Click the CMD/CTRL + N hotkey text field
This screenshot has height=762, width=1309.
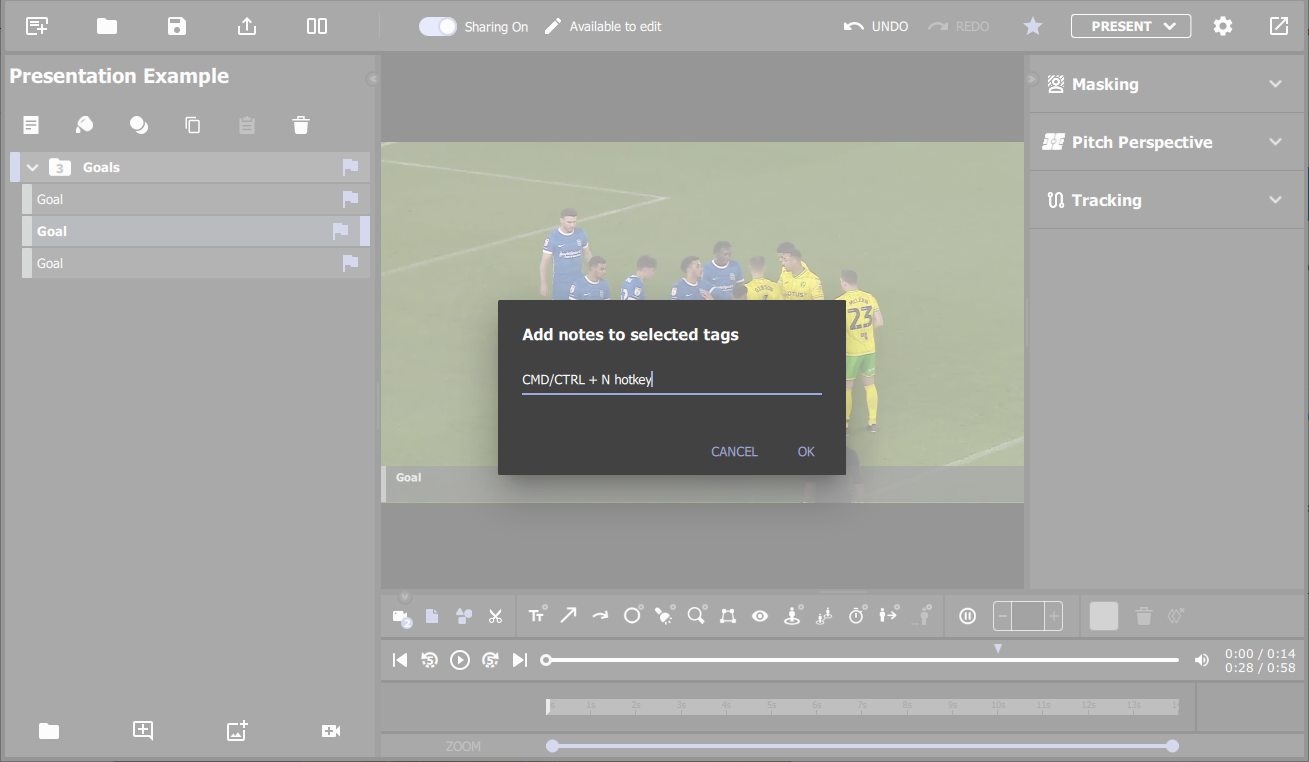click(x=671, y=379)
